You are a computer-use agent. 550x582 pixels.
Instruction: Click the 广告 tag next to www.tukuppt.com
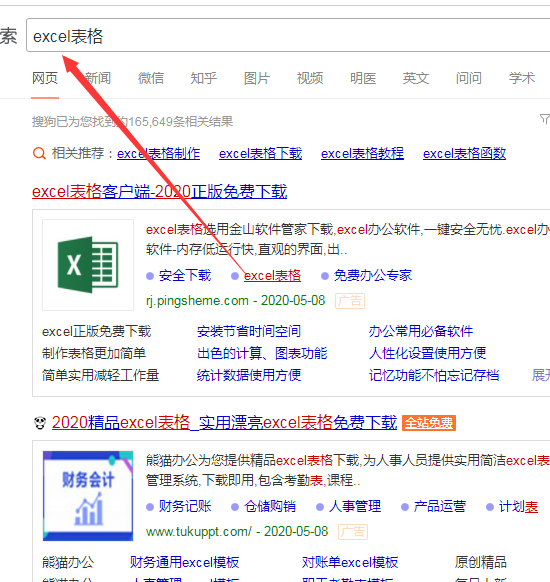coord(353,532)
